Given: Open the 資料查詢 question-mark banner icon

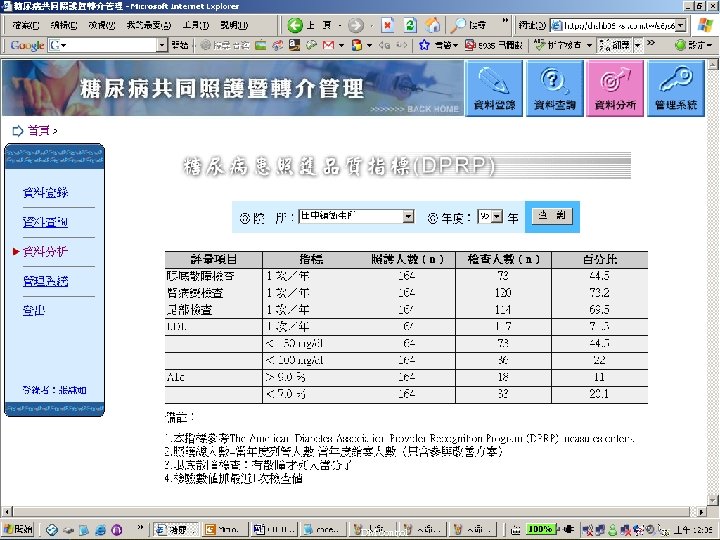Looking at the screenshot, I should (555, 88).
